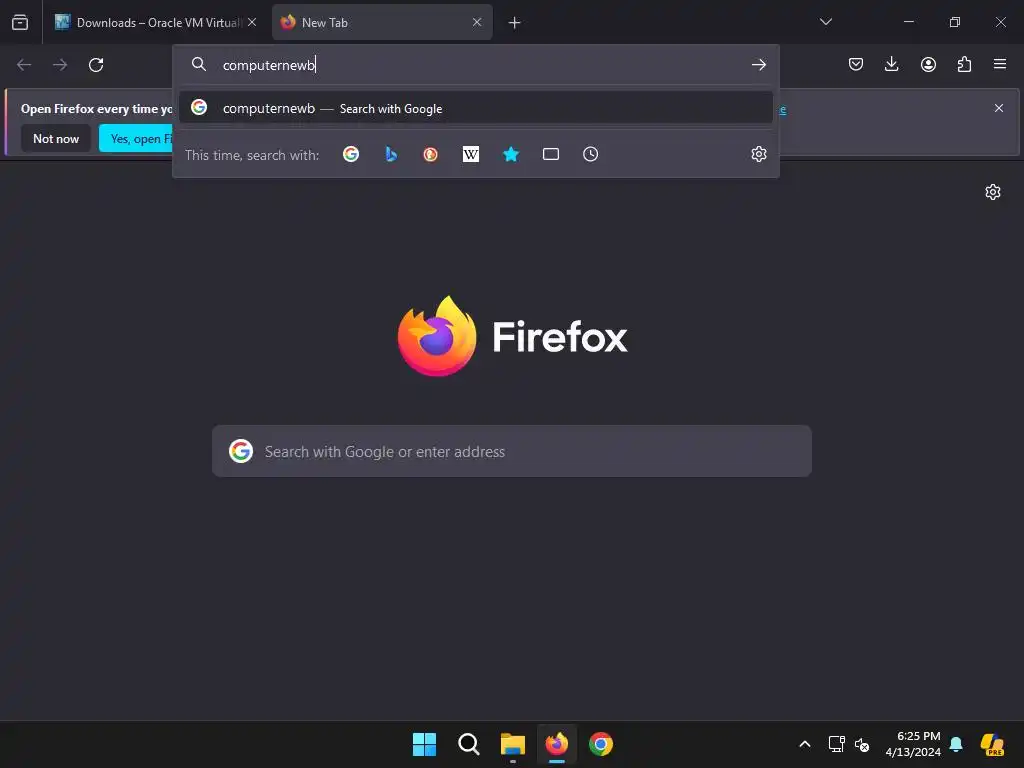This screenshot has height=768, width=1024.
Task: Search history with clock icon
Action: tap(590, 154)
